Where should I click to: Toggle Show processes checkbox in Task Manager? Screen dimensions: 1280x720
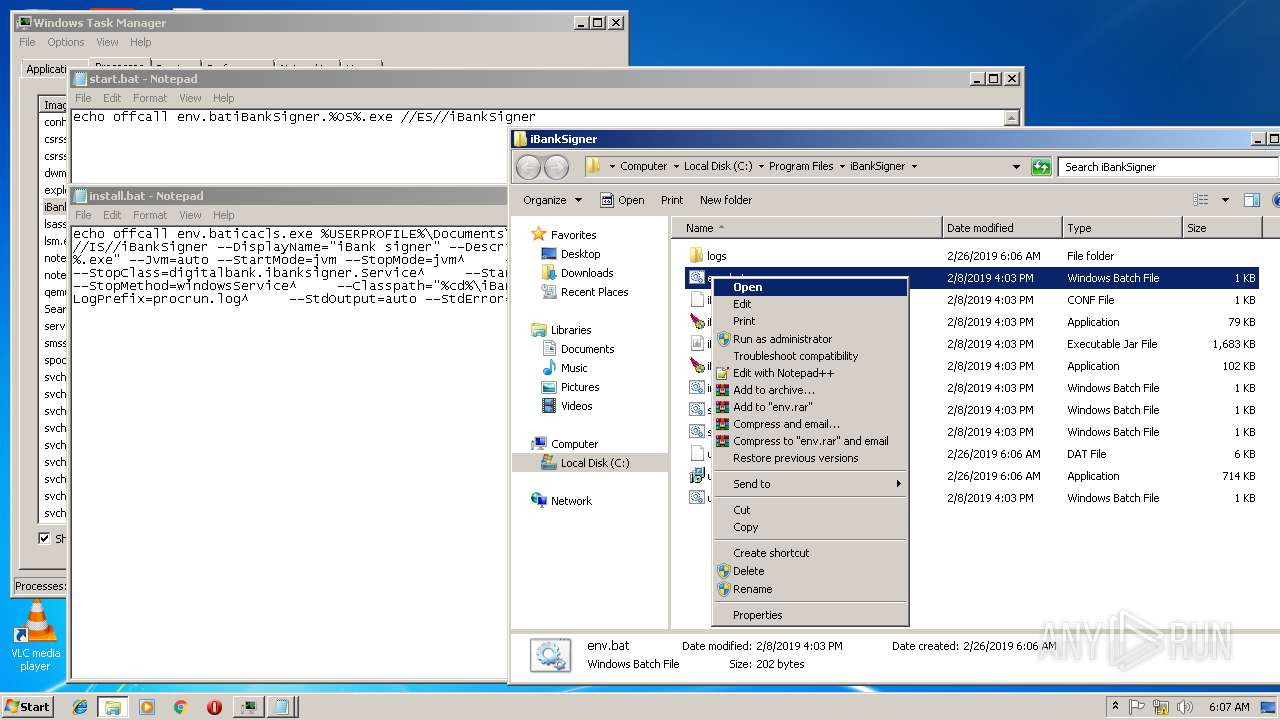pyautogui.click(x=44, y=538)
